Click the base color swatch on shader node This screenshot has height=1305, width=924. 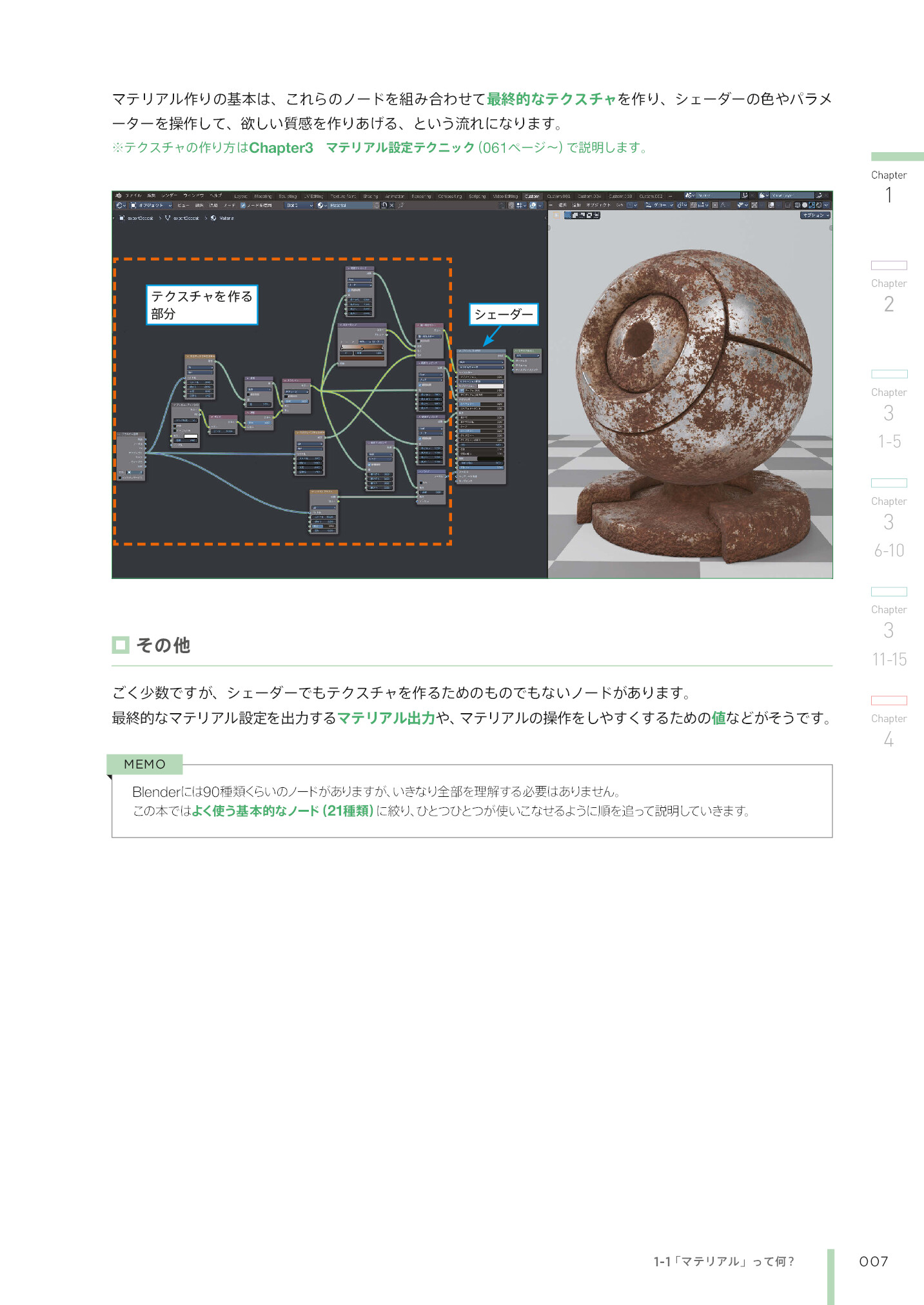[x=491, y=386]
